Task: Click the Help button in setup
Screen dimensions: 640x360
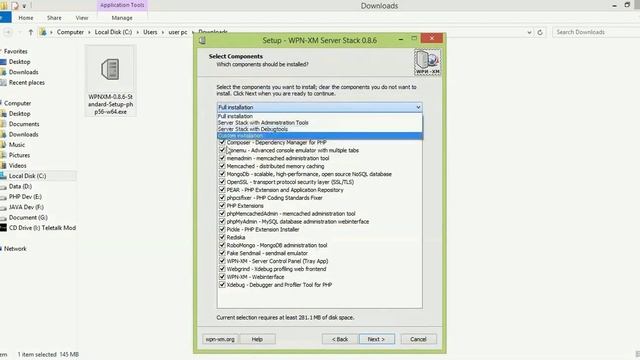Action: 257,339
